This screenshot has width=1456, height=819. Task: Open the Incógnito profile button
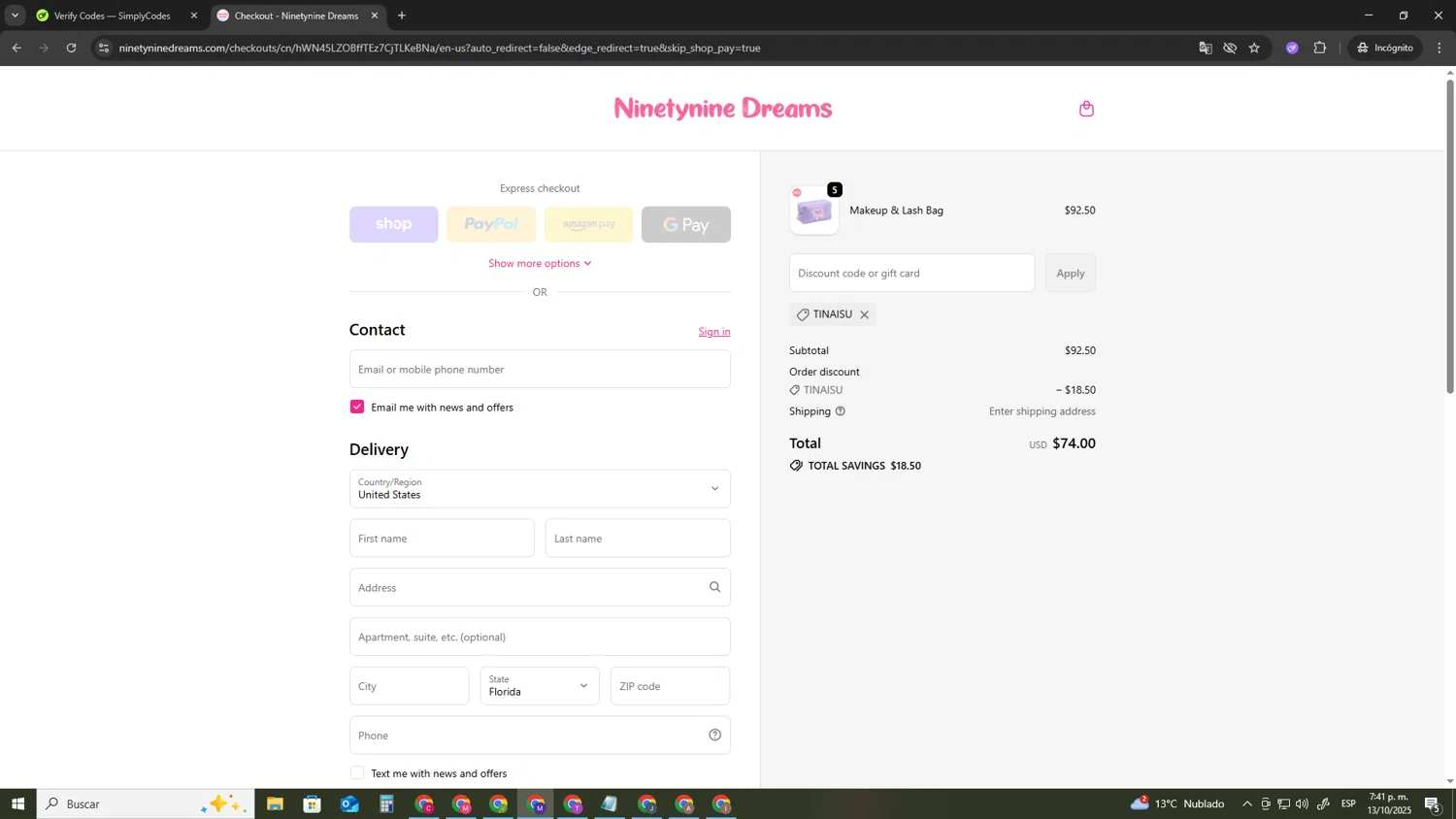point(1385,48)
